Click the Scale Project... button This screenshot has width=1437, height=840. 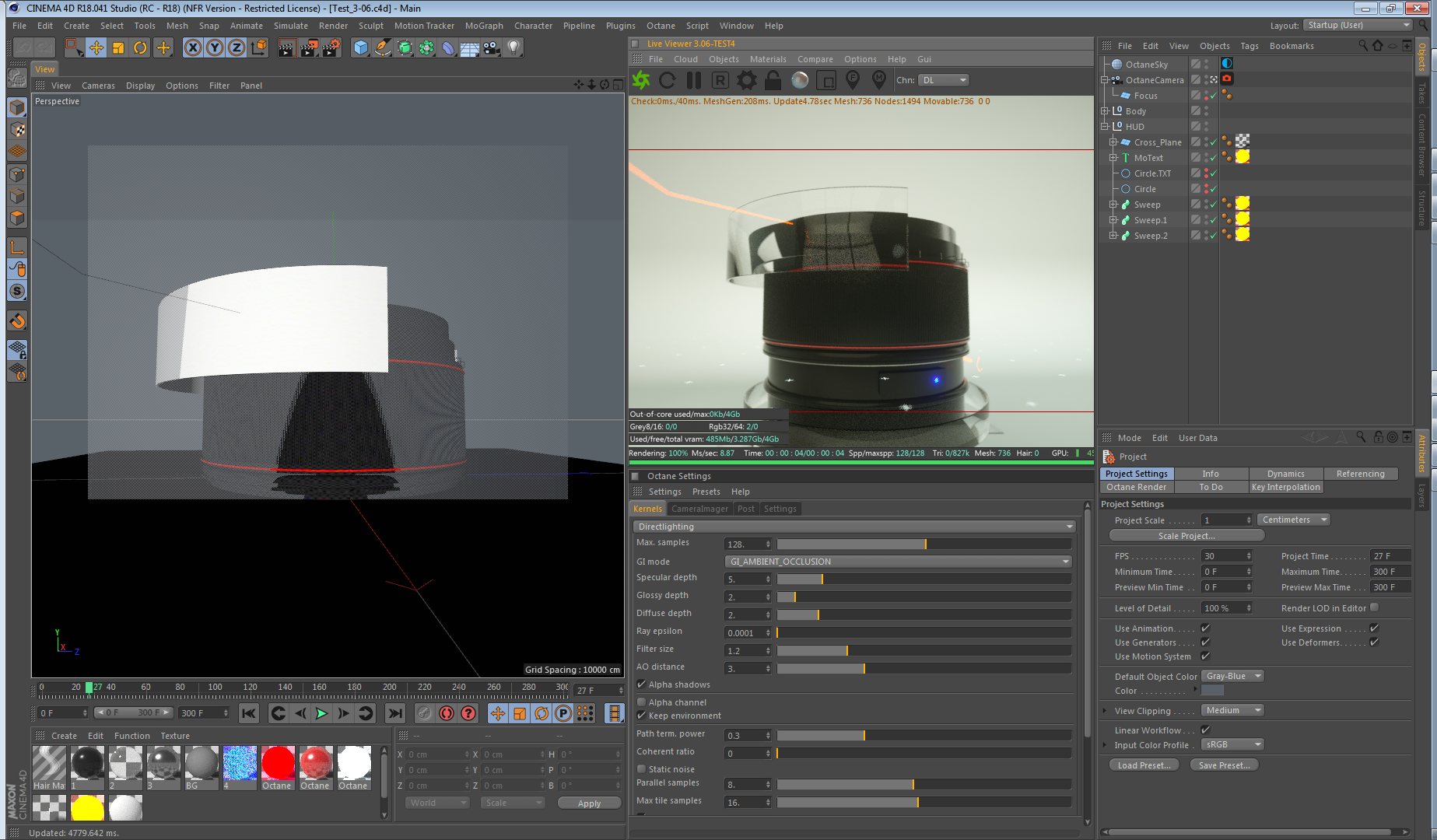[1186, 536]
